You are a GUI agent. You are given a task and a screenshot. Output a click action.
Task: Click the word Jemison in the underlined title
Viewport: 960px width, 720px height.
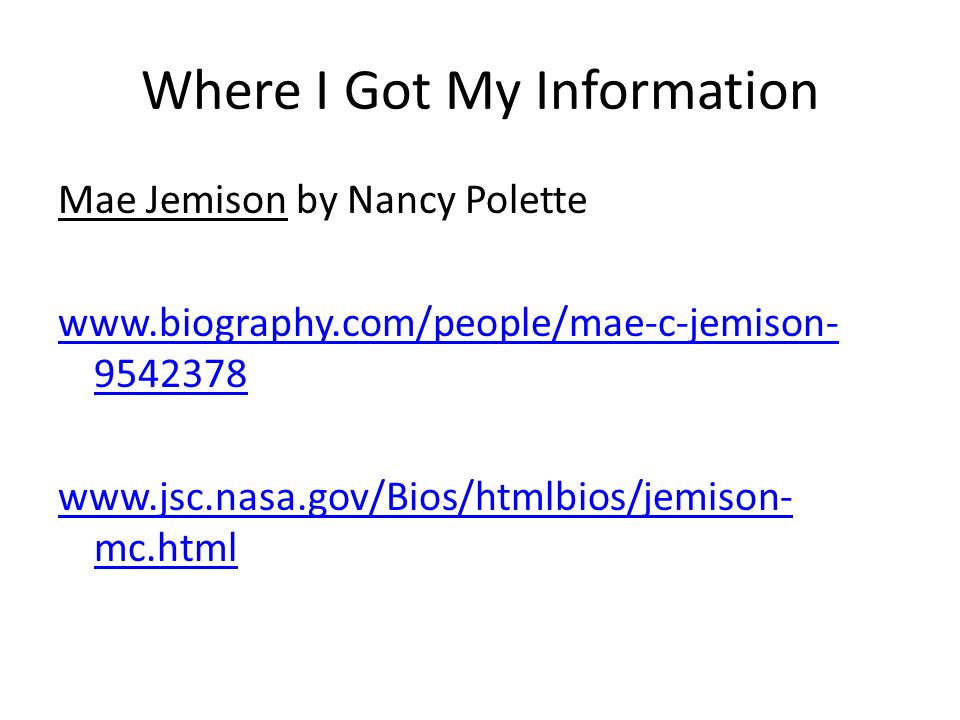[217, 201]
